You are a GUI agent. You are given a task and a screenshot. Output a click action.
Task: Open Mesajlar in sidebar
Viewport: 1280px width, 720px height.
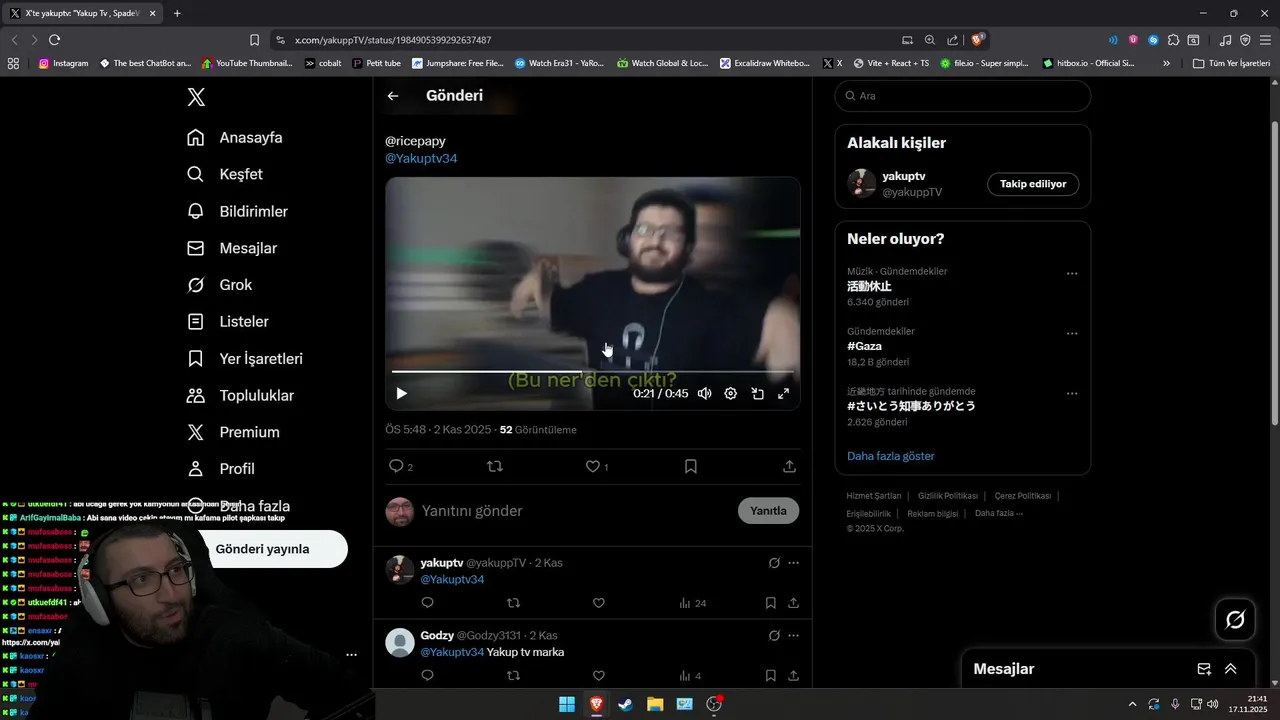[232, 248]
